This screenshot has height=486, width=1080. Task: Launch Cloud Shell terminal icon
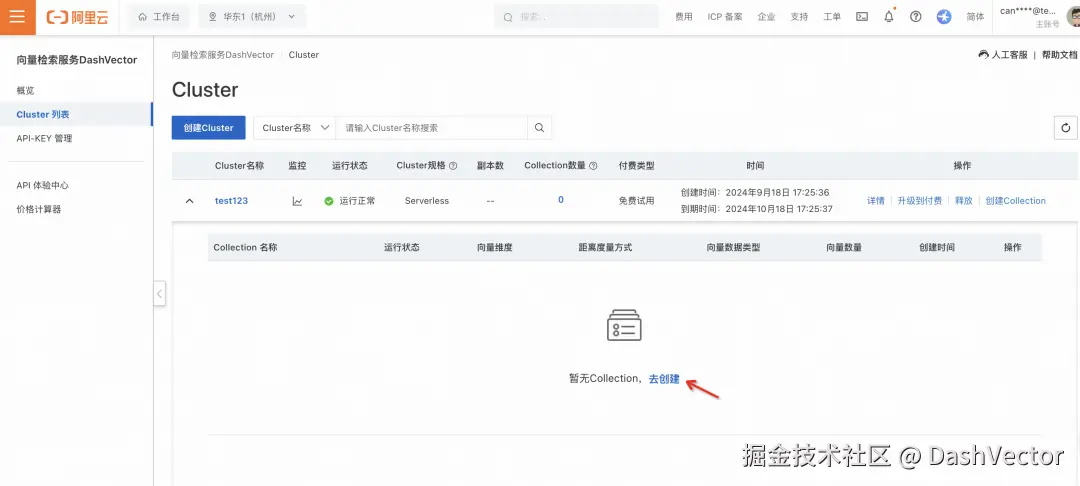[x=862, y=17]
